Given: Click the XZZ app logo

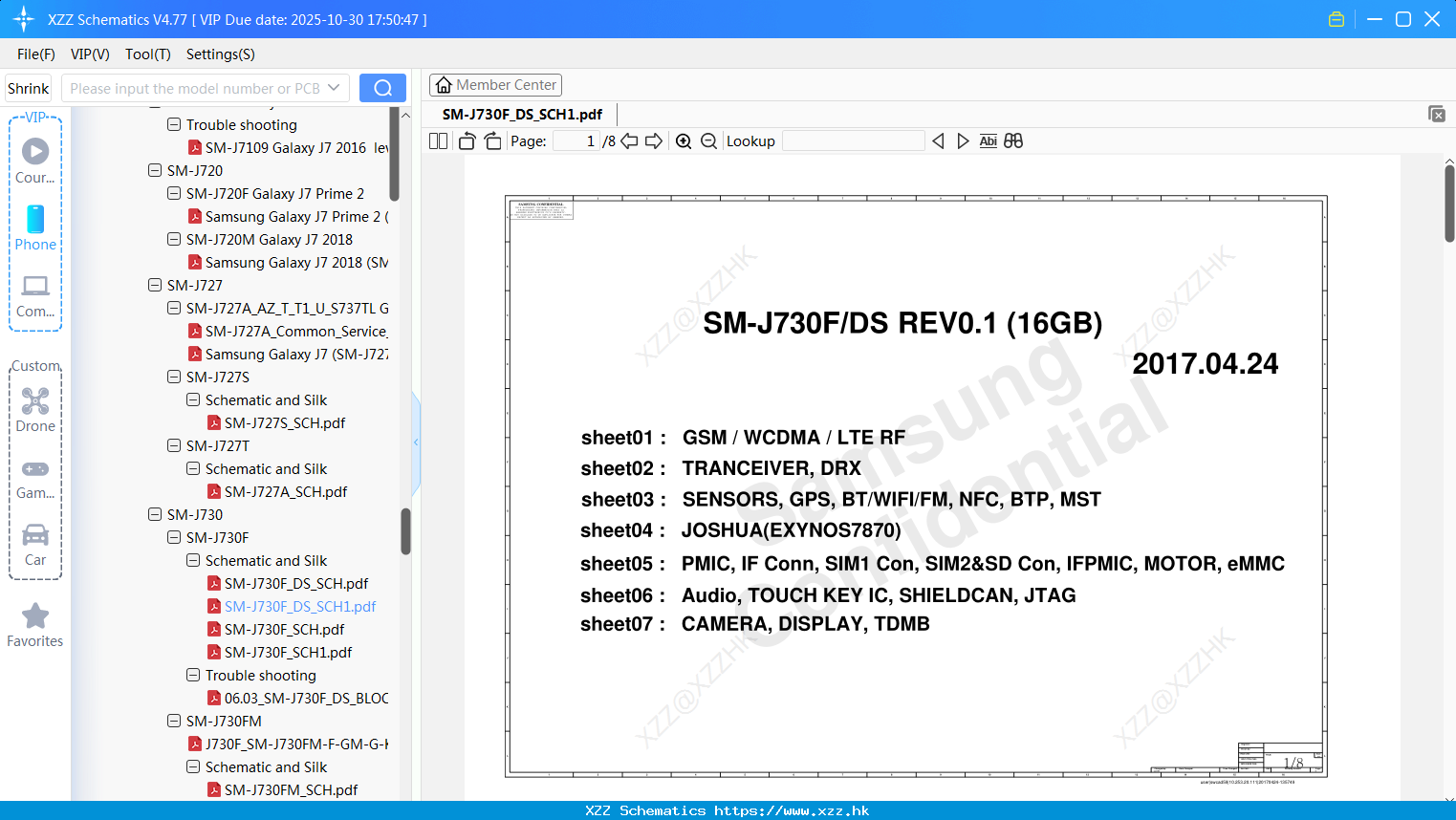Looking at the screenshot, I should click(24, 19).
